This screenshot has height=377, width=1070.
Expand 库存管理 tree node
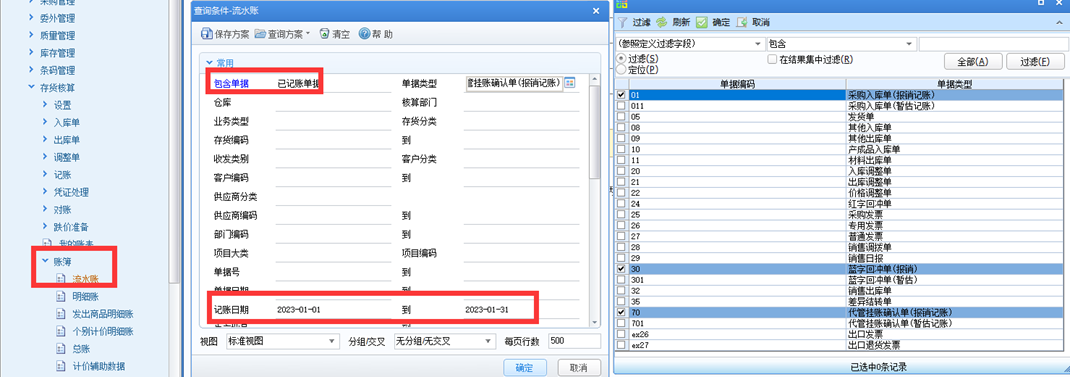coord(31,53)
